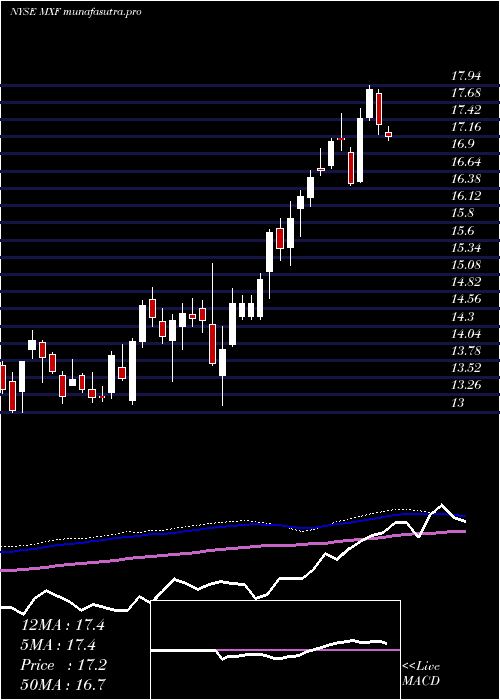Viewport: 500px width, 700px height.
Task: Click the 14.3 price axis label
Action: tap(463, 317)
